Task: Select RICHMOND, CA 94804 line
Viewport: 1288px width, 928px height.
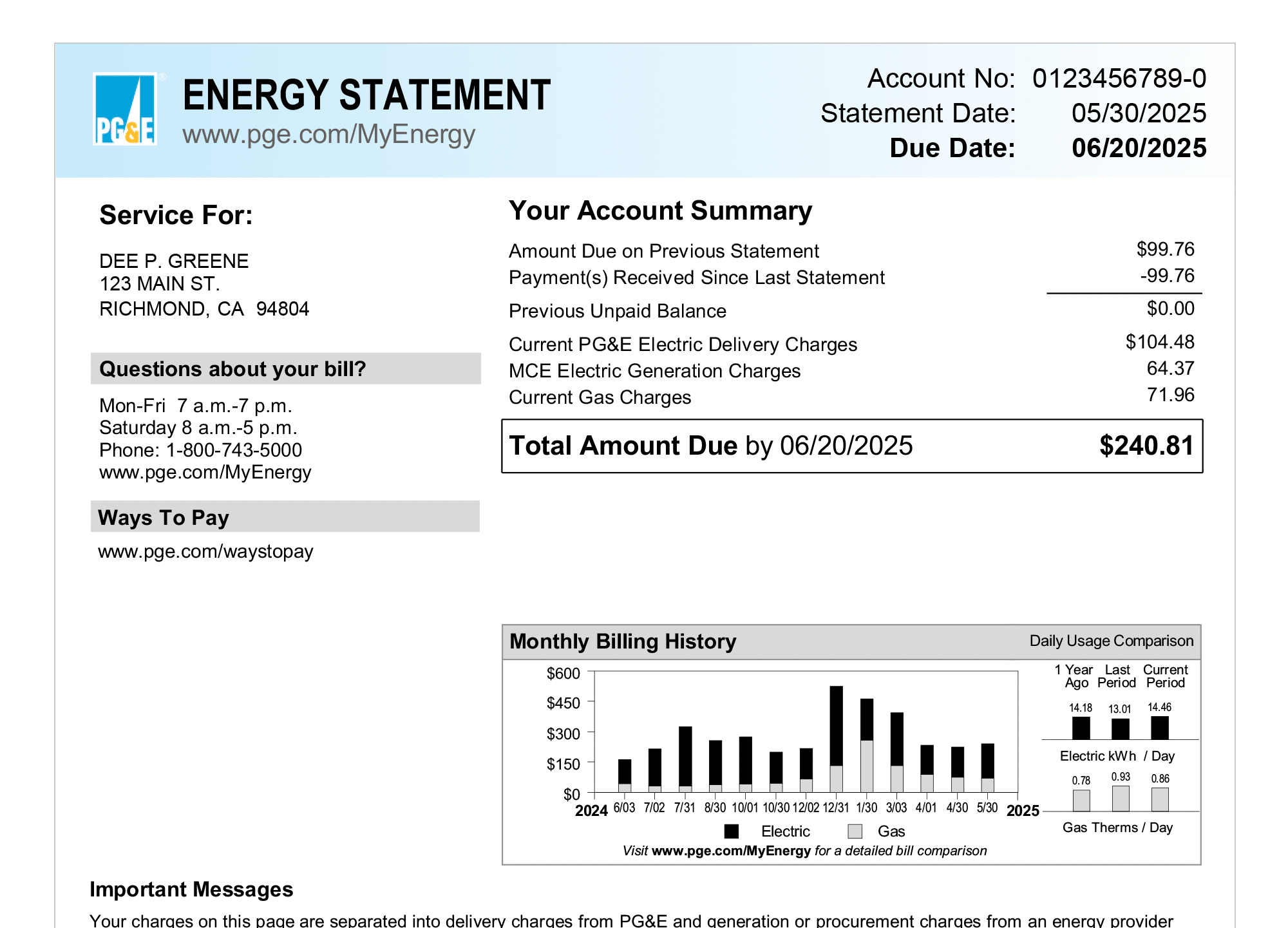Action: [204, 309]
